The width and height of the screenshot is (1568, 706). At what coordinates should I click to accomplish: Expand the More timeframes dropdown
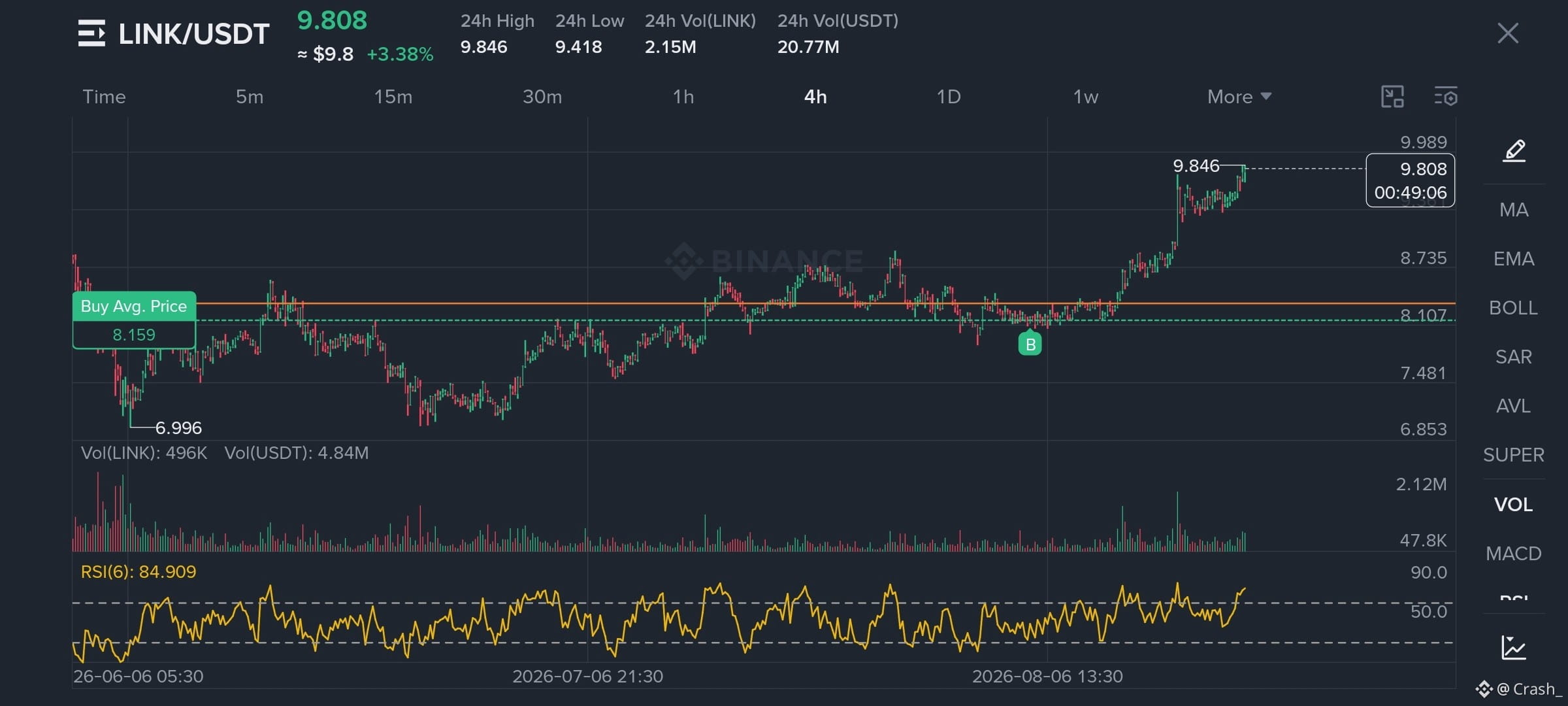click(x=1239, y=97)
